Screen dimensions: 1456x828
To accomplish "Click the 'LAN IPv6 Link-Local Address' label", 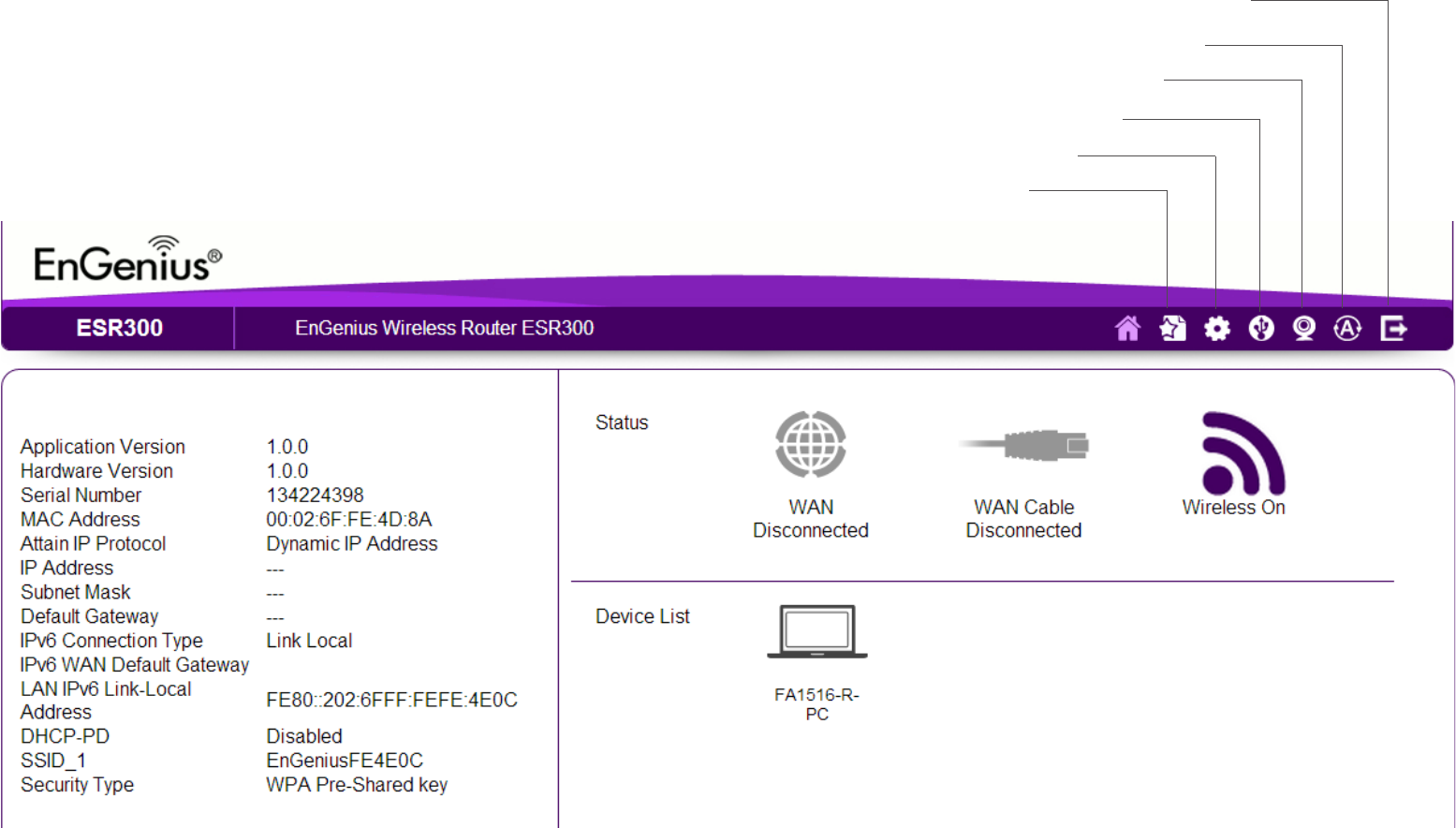I will point(106,701).
